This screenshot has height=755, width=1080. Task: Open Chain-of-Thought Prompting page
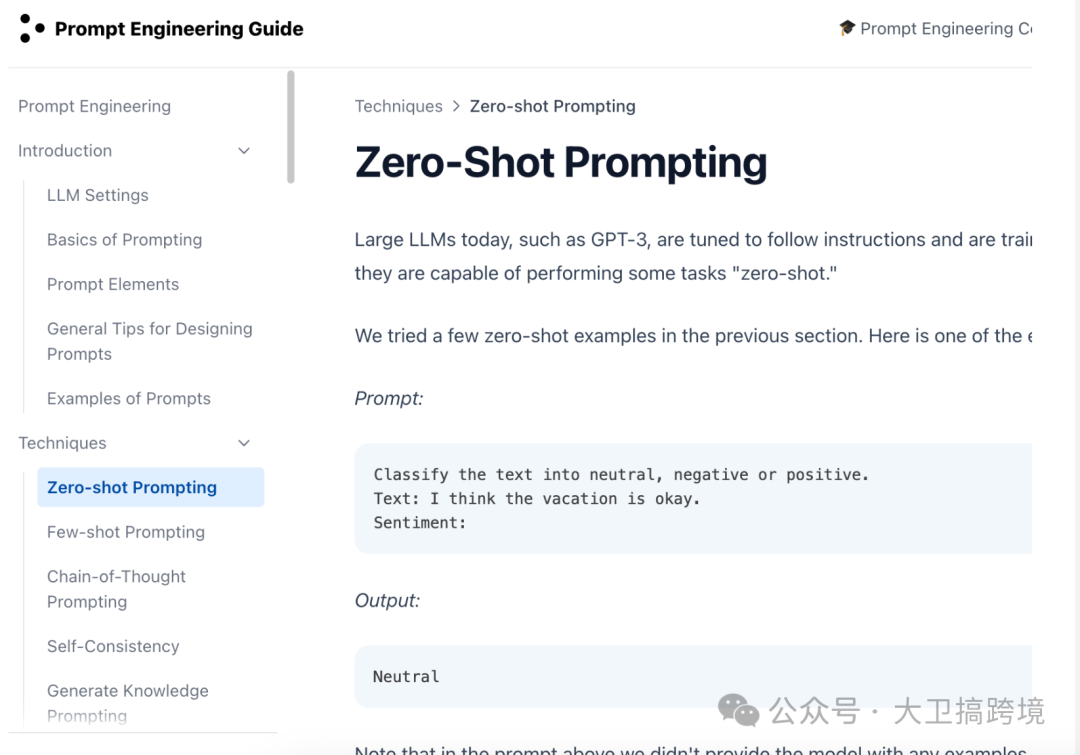point(116,589)
